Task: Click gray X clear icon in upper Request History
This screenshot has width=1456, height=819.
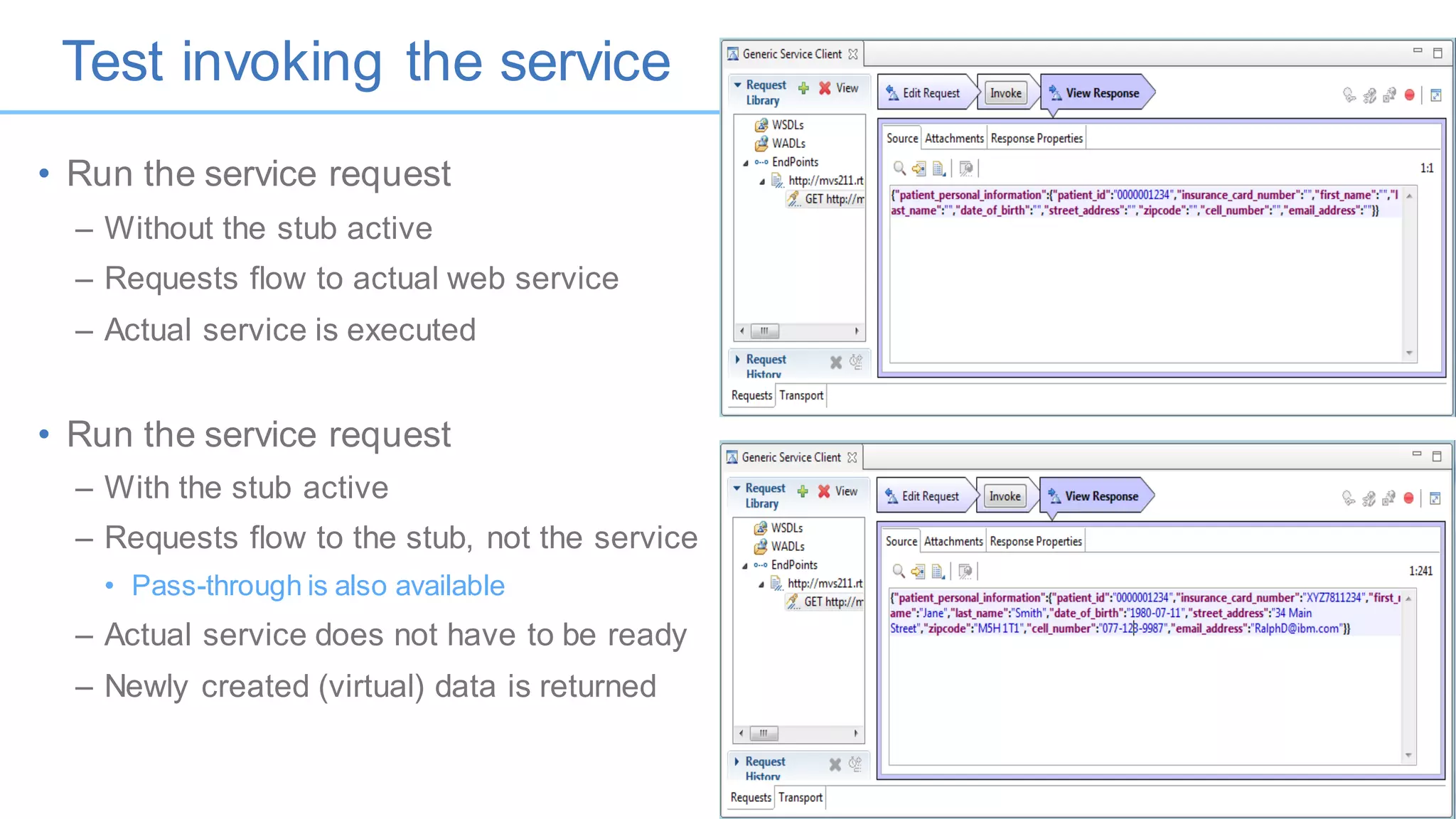Action: (836, 363)
